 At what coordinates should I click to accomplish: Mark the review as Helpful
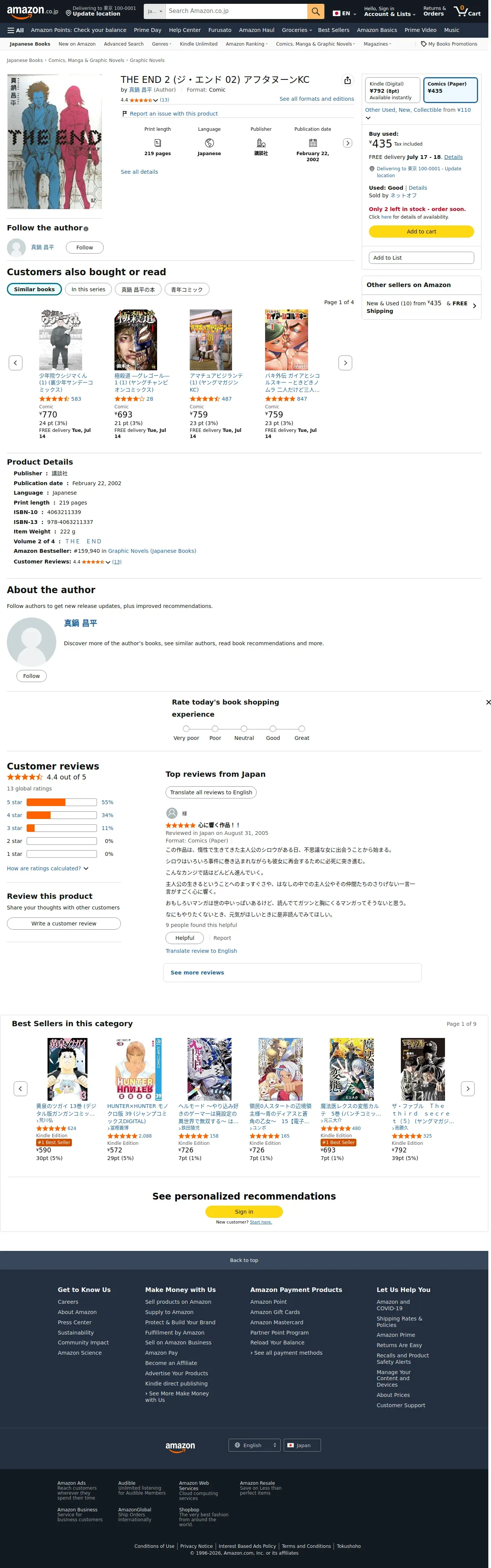tap(185, 938)
